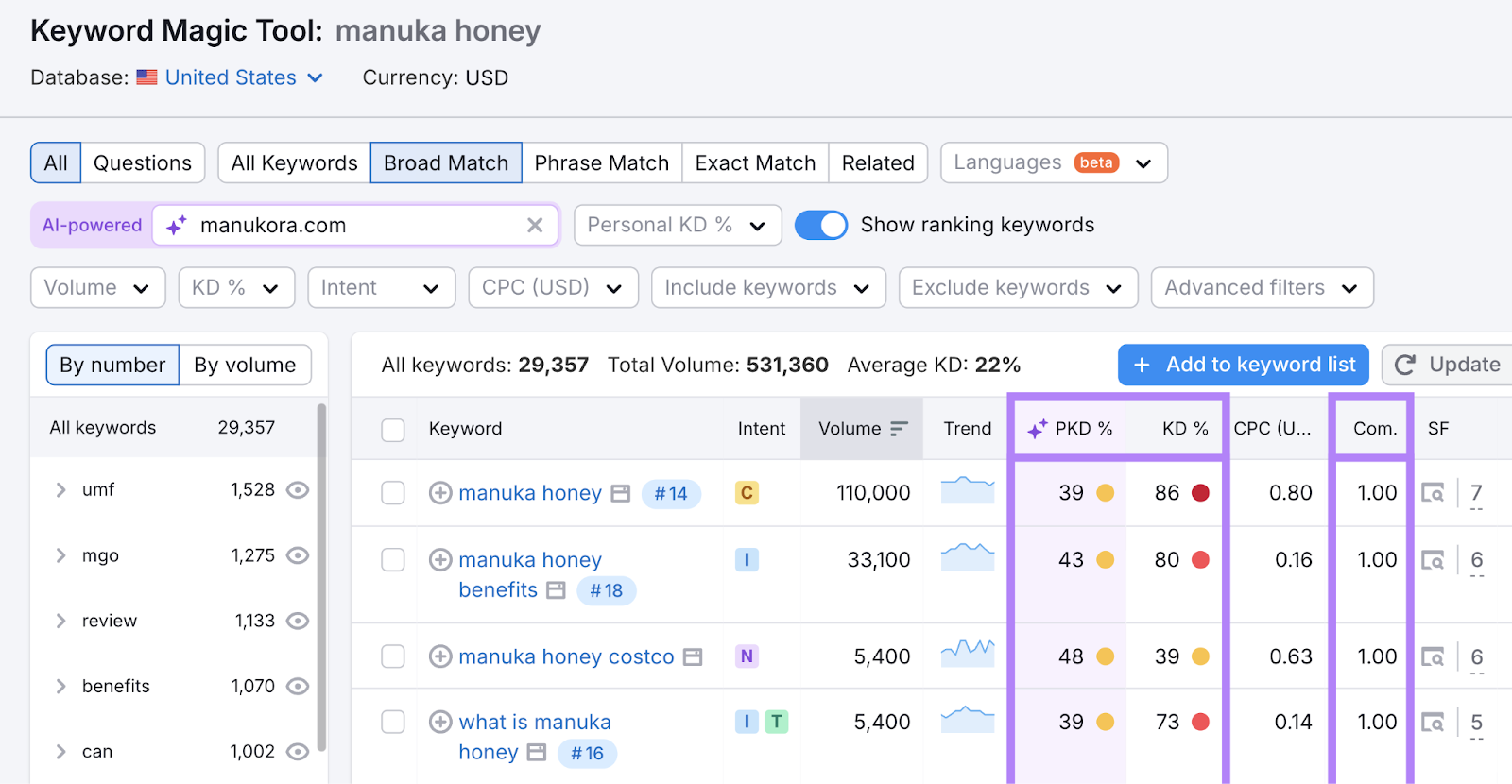Add 'manuka honey costco' via plus icon
Image resolution: width=1512 pixels, height=784 pixels.
pyautogui.click(x=440, y=656)
